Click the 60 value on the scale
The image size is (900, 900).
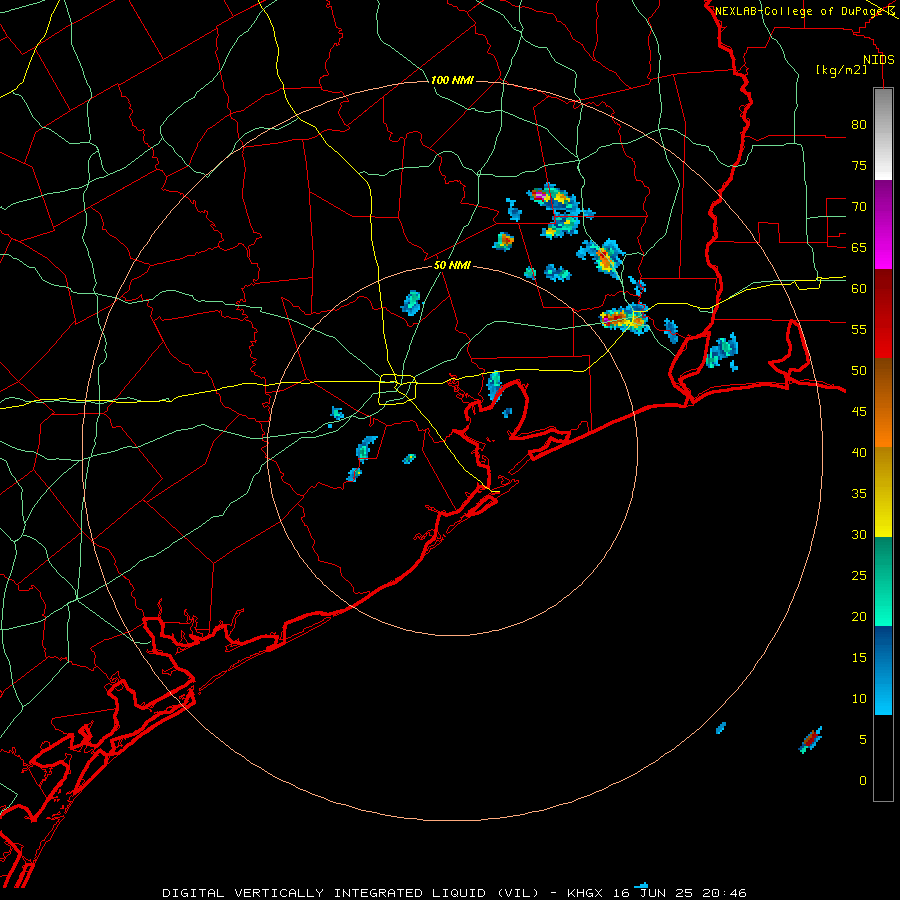pyautogui.click(x=859, y=289)
